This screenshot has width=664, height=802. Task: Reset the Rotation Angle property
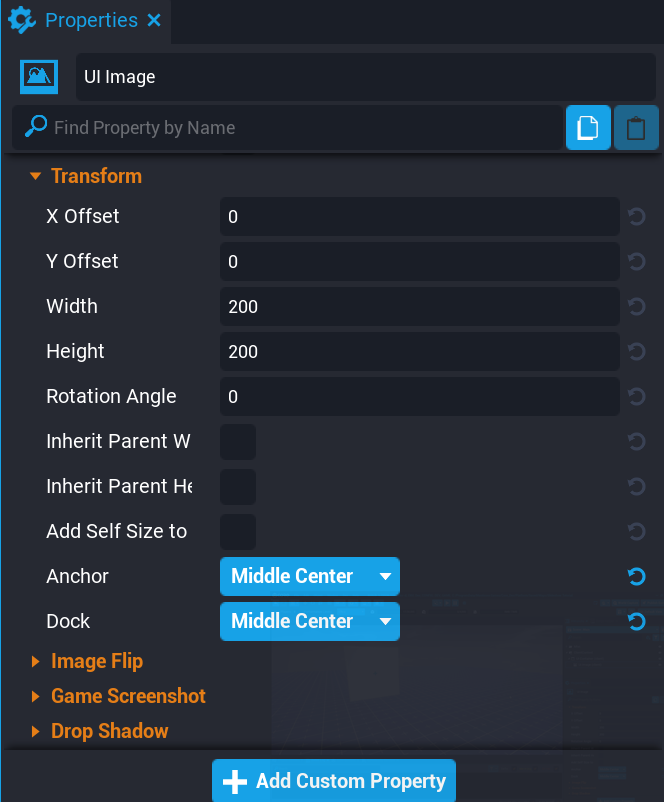click(636, 397)
